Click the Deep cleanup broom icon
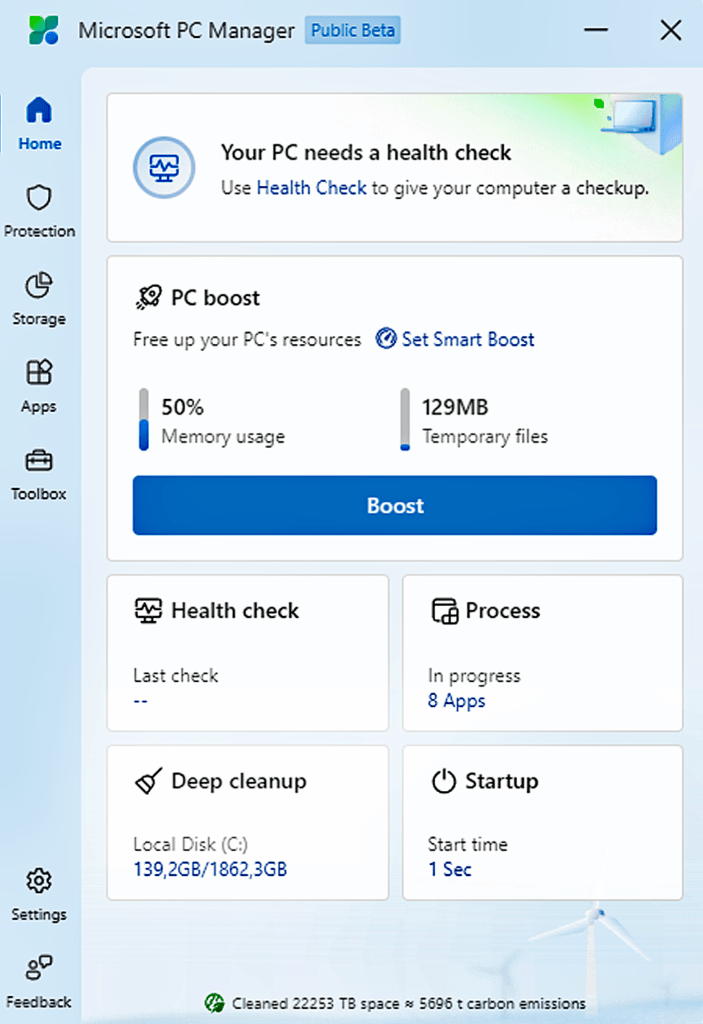This screenshot has height=1024, width=703. point(149,780)
